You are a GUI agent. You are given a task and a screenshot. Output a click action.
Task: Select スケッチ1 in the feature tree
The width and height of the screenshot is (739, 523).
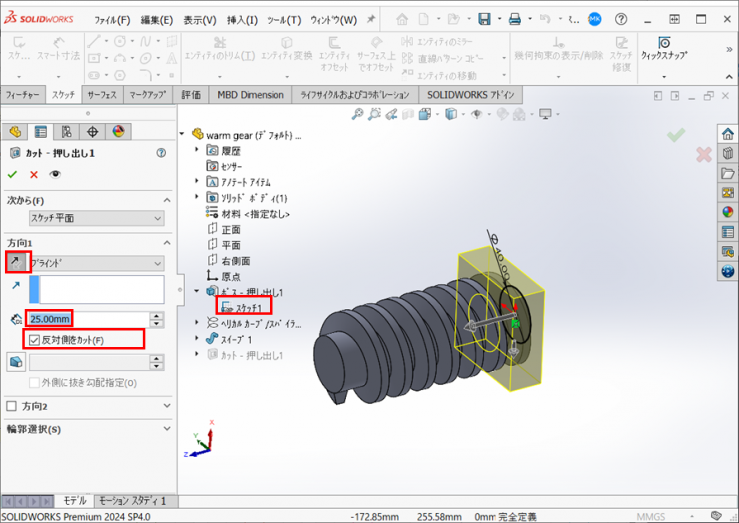pyautogui.click(x=247, y=307)
